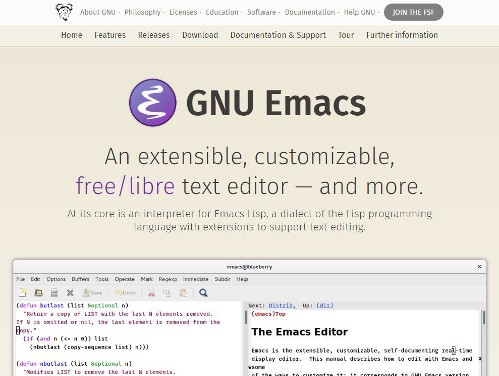Open the Regexp menu in Emacs

[x=167, y=279]
